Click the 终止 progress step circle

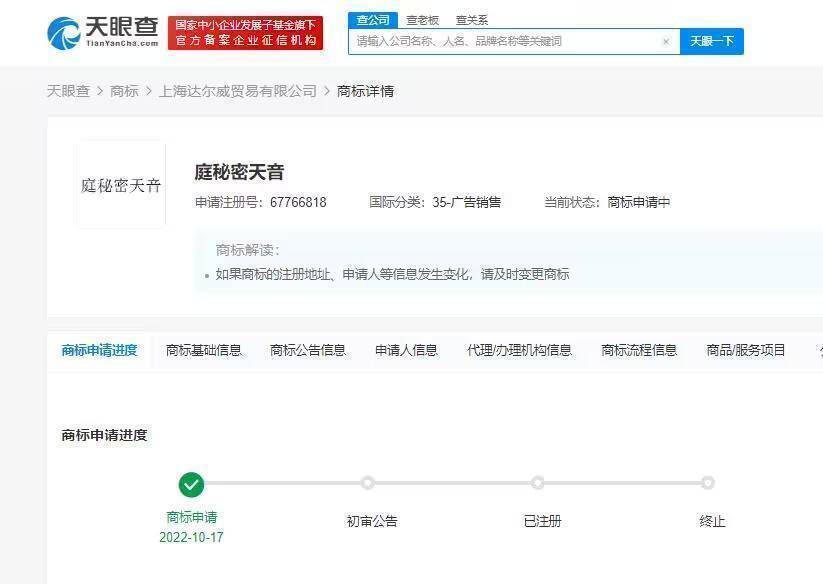[x=708, y=483]
